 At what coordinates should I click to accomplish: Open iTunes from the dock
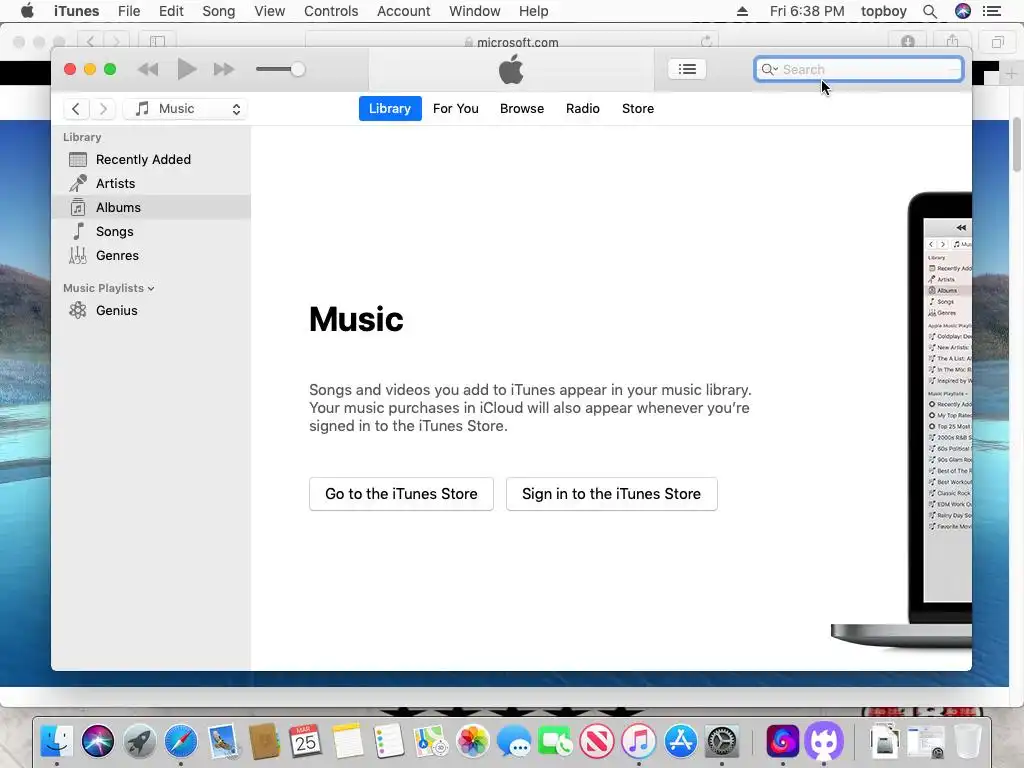click(639, 741)
